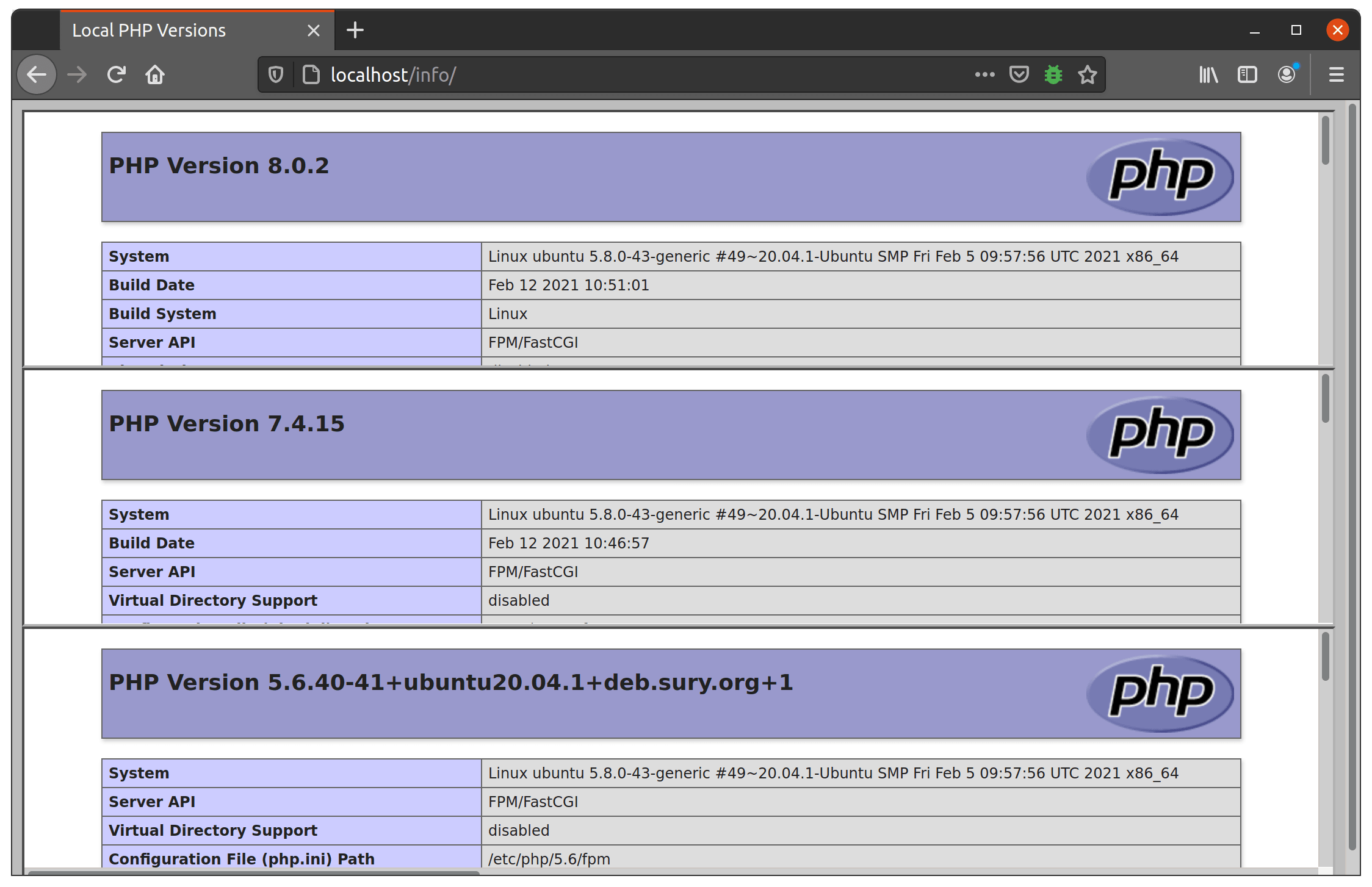Screen dimensions: 1372x887
Task: Toggle the sidebar view
Action: (x=1247, y=74)
